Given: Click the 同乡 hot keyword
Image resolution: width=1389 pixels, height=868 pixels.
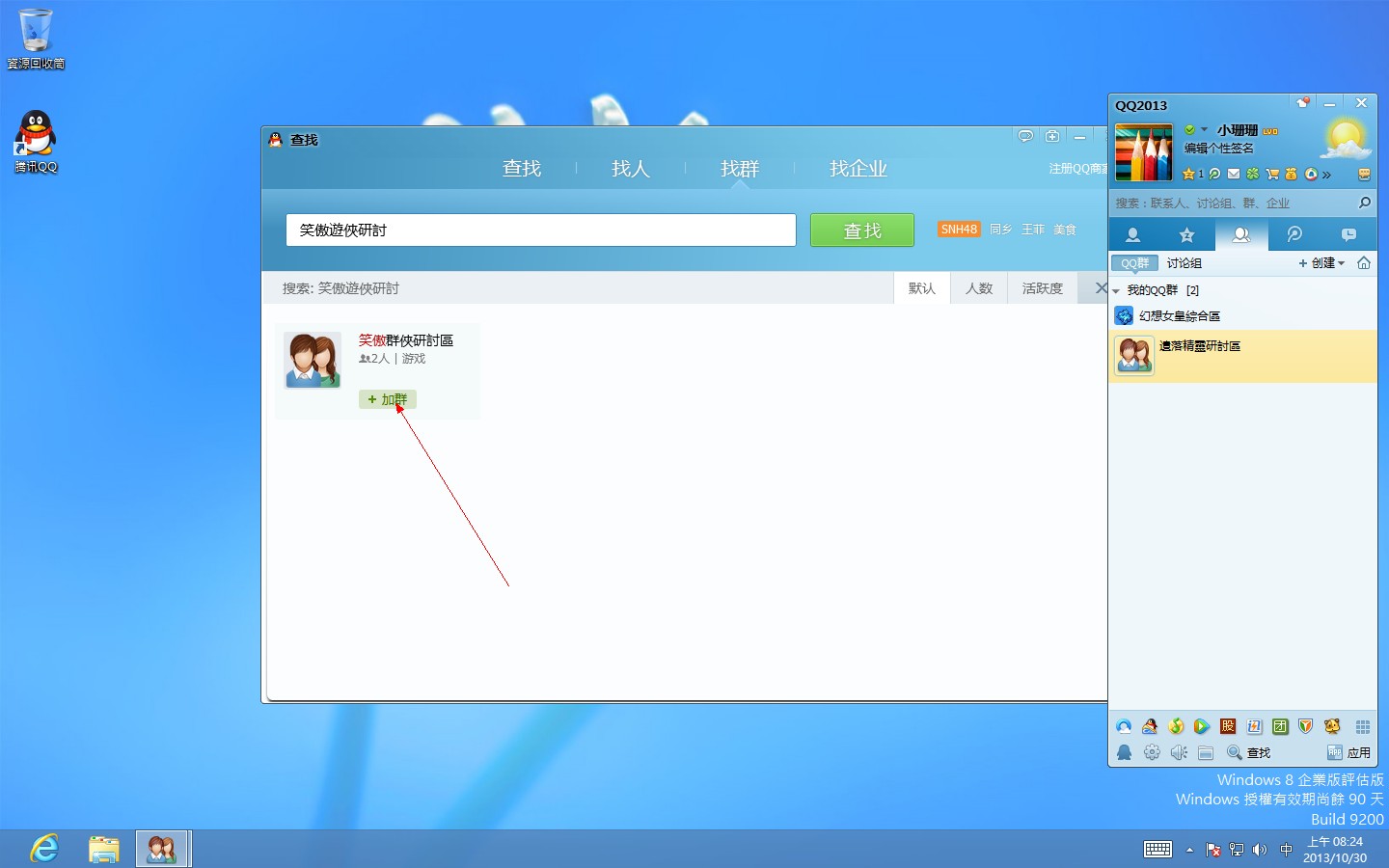Looking at the screenshot, I should point(1001,230).
